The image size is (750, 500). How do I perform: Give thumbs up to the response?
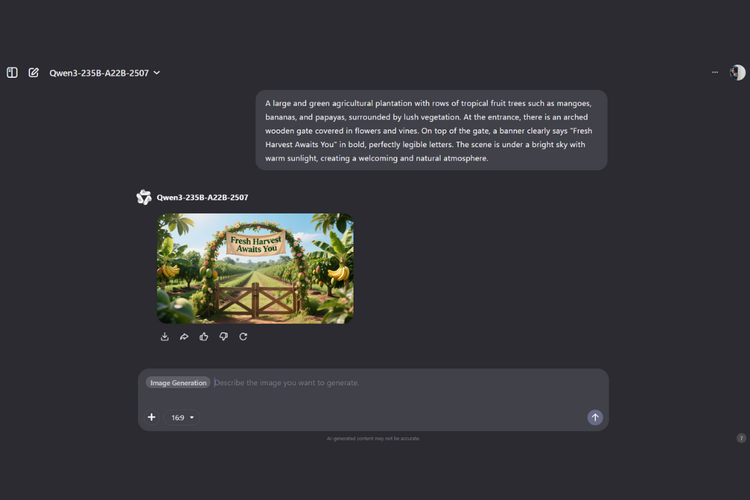point(204,337)
